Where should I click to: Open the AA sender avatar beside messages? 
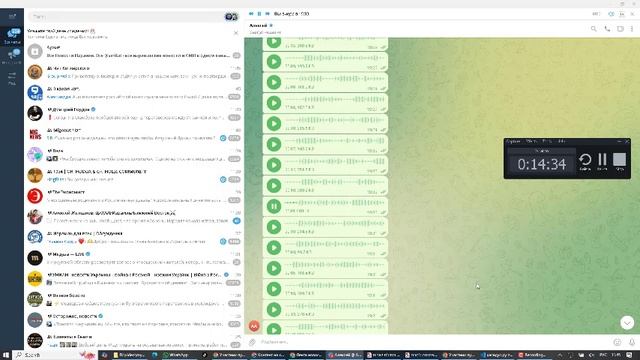point(254,326)
